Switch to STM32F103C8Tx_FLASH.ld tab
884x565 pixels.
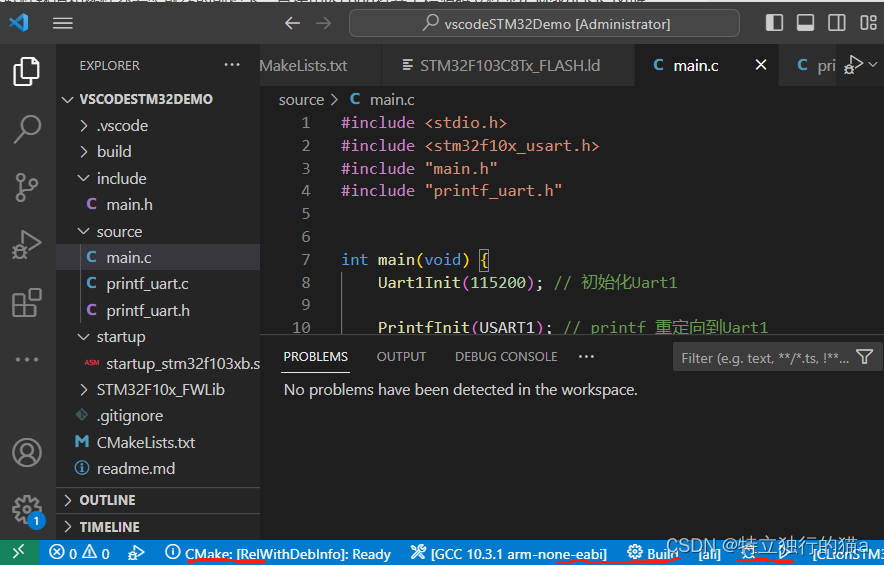tap(508, 65)
